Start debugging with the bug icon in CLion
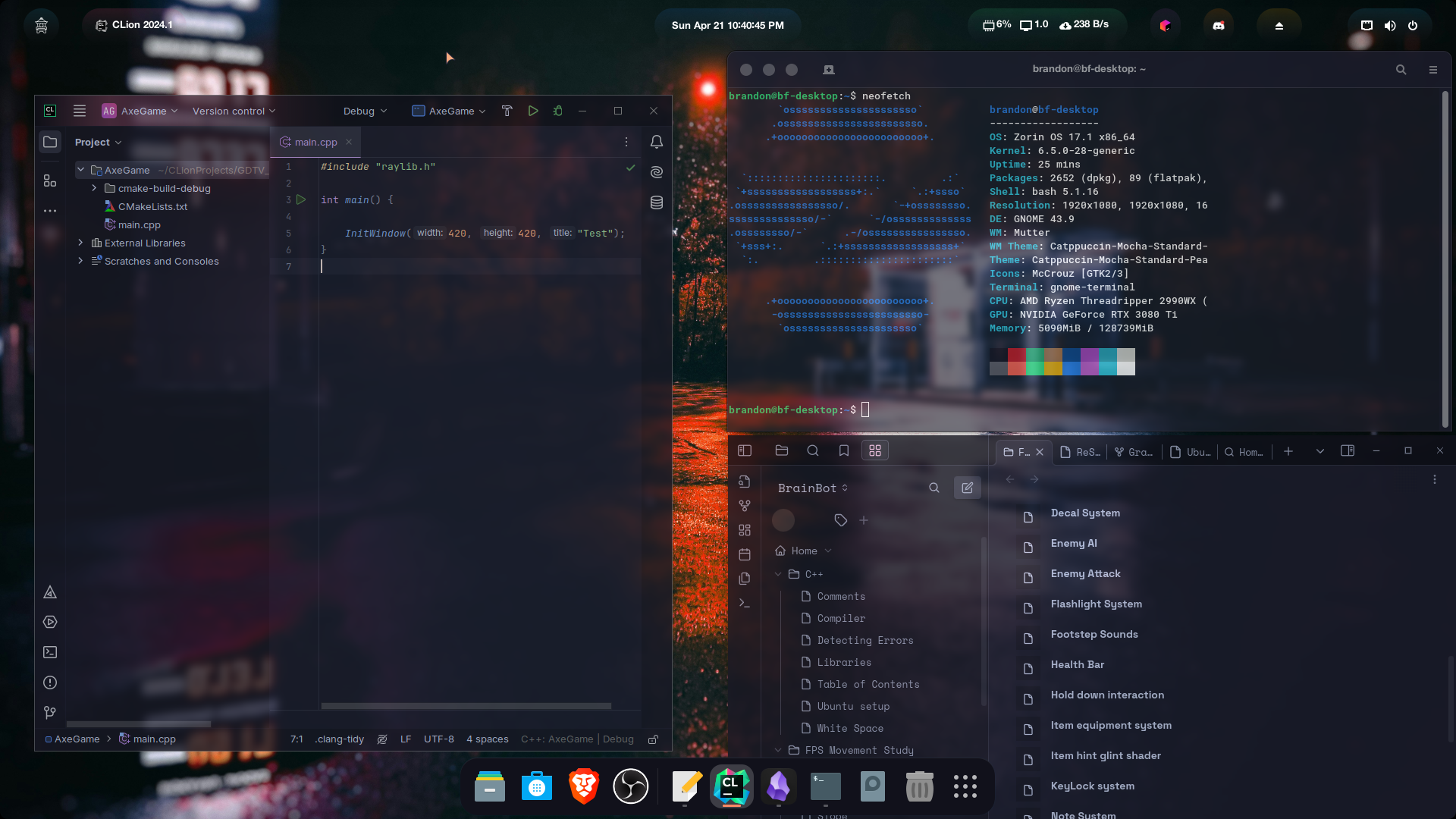The height and width of the screenshot is (819, 1456). click(x=558, y=111)
